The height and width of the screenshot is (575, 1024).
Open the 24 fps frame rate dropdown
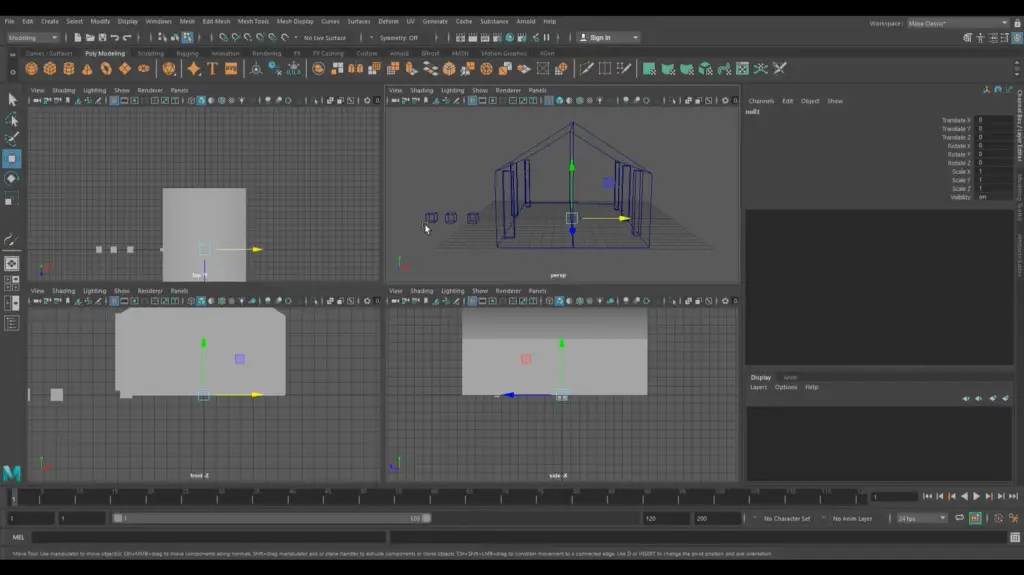pyautogui.click(x=922, y=518)
